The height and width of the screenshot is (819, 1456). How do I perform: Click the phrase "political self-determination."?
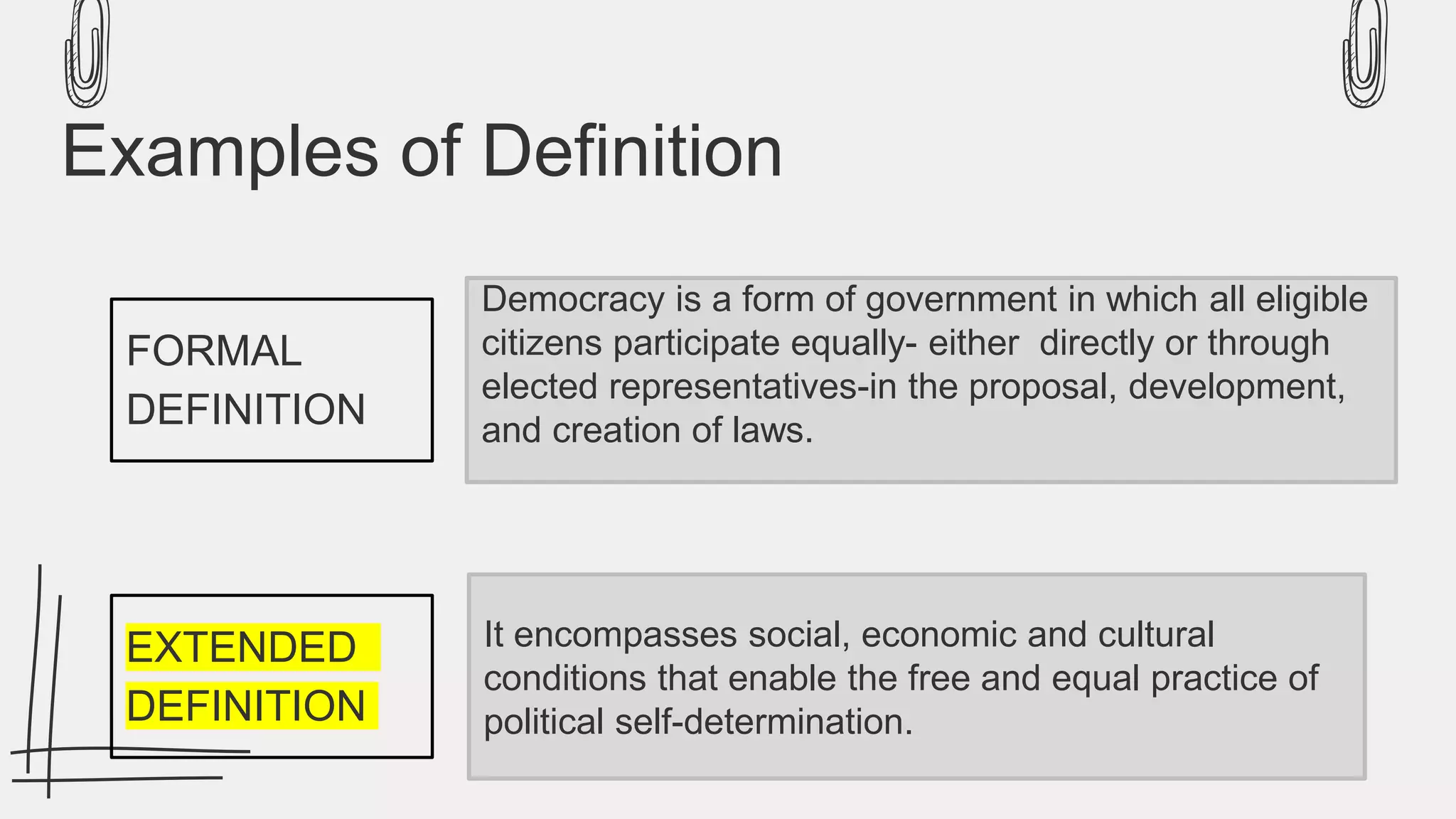(698, 722)
